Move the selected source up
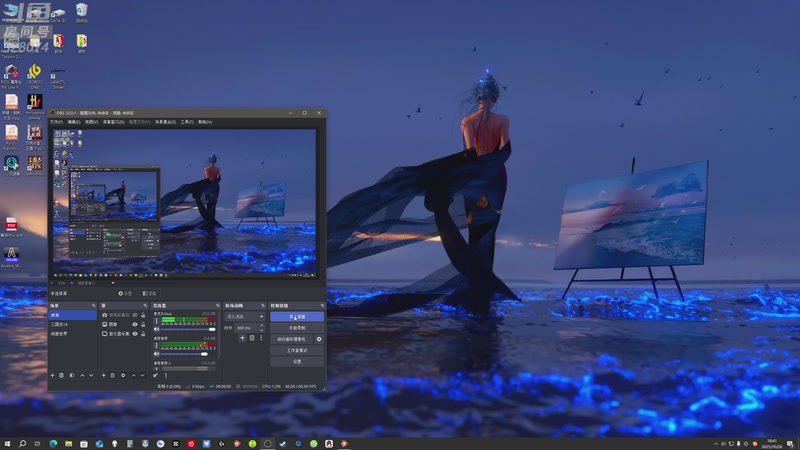Viewport: 800px width, 450px height. coord(134,376)
